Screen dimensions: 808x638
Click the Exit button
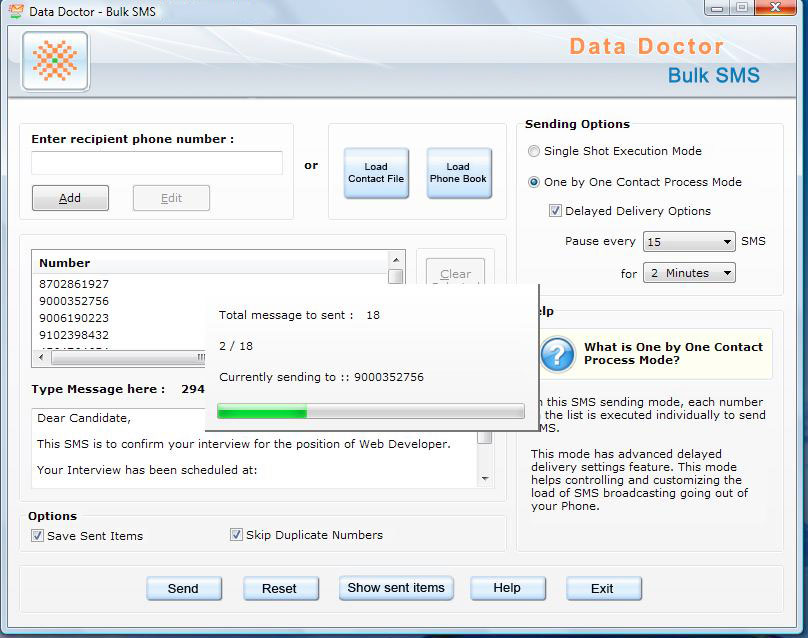(x=603, y=588)
